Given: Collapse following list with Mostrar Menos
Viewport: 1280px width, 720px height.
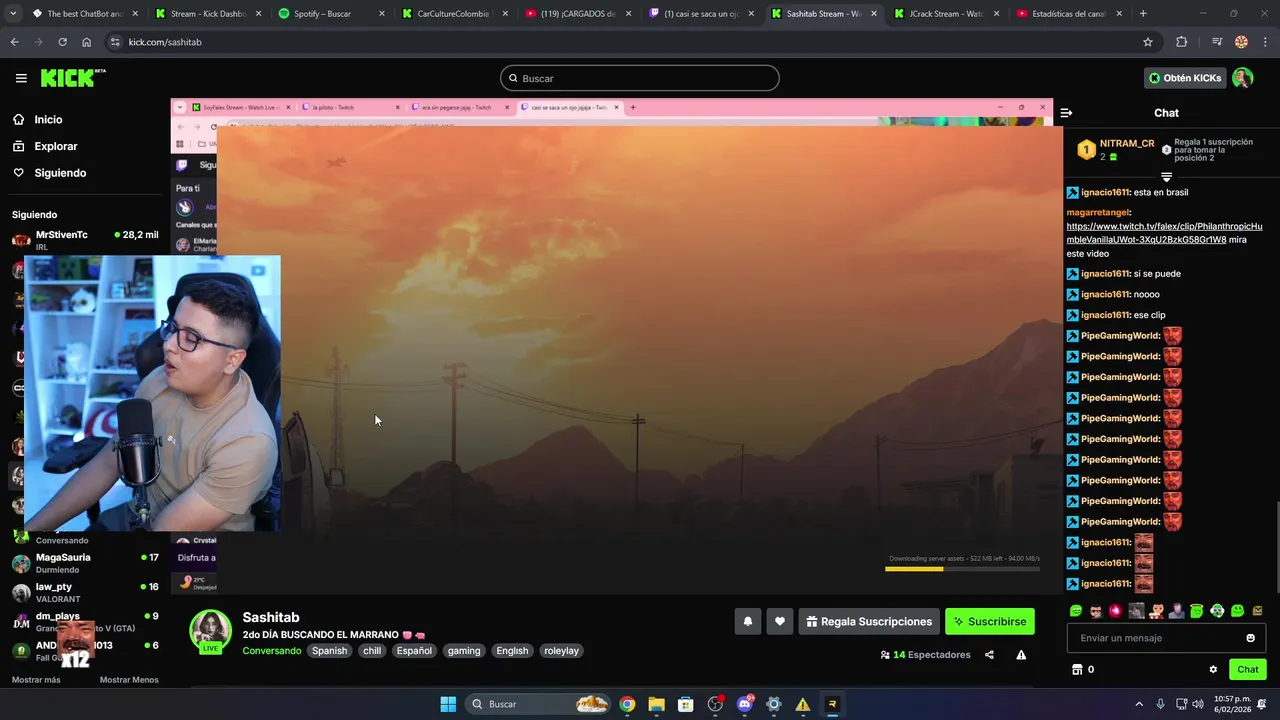Looking at the screenshot, I should [x=129, y=680].
